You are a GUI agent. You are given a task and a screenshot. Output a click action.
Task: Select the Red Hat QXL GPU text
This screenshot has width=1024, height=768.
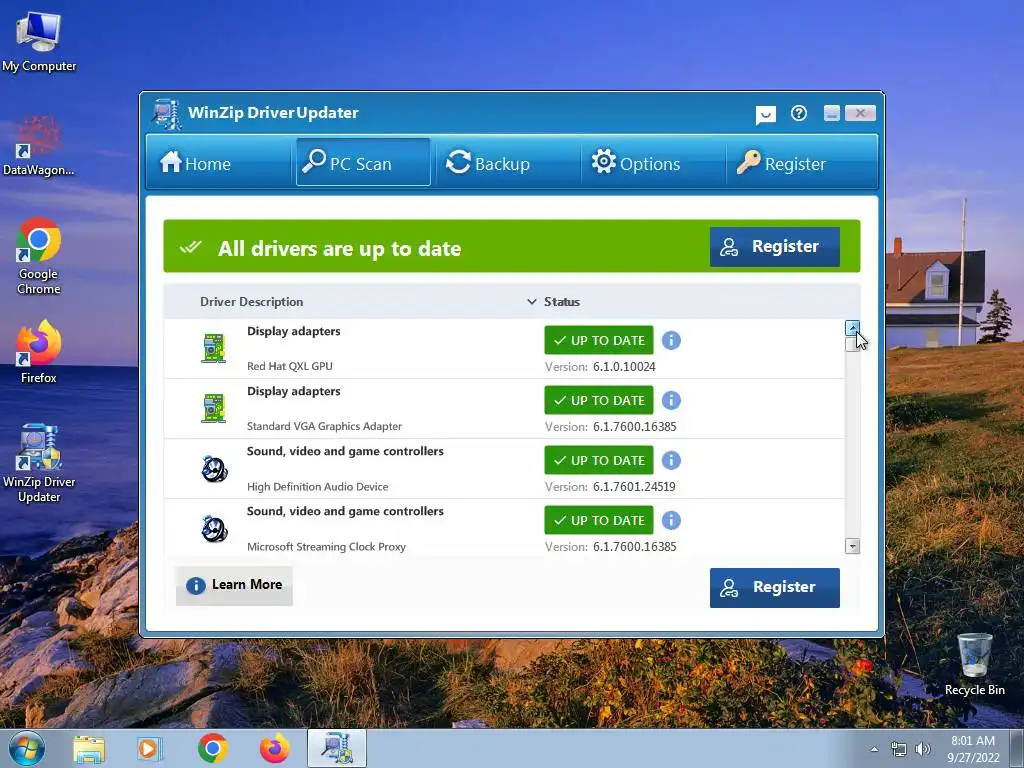(290, 366)
